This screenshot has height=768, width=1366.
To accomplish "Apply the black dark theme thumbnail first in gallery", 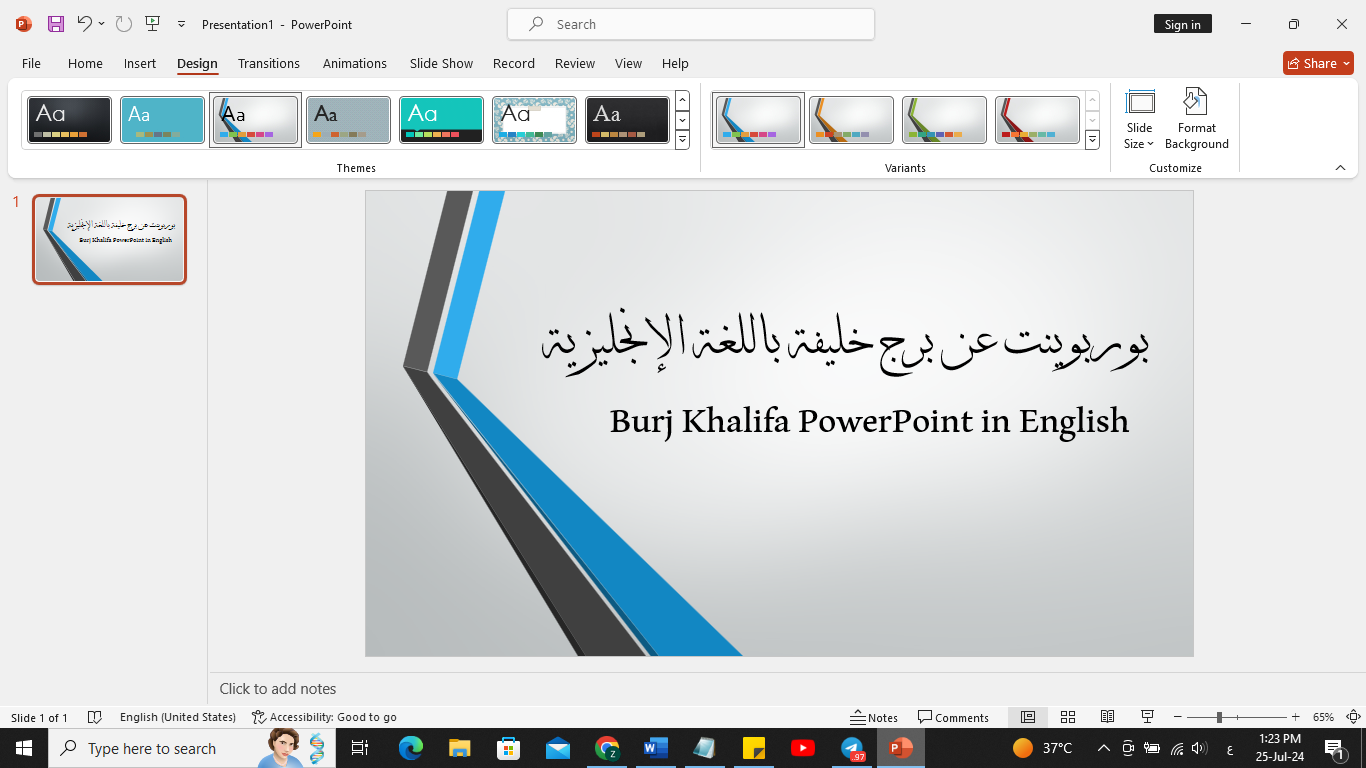I will (x=69, y=120).
